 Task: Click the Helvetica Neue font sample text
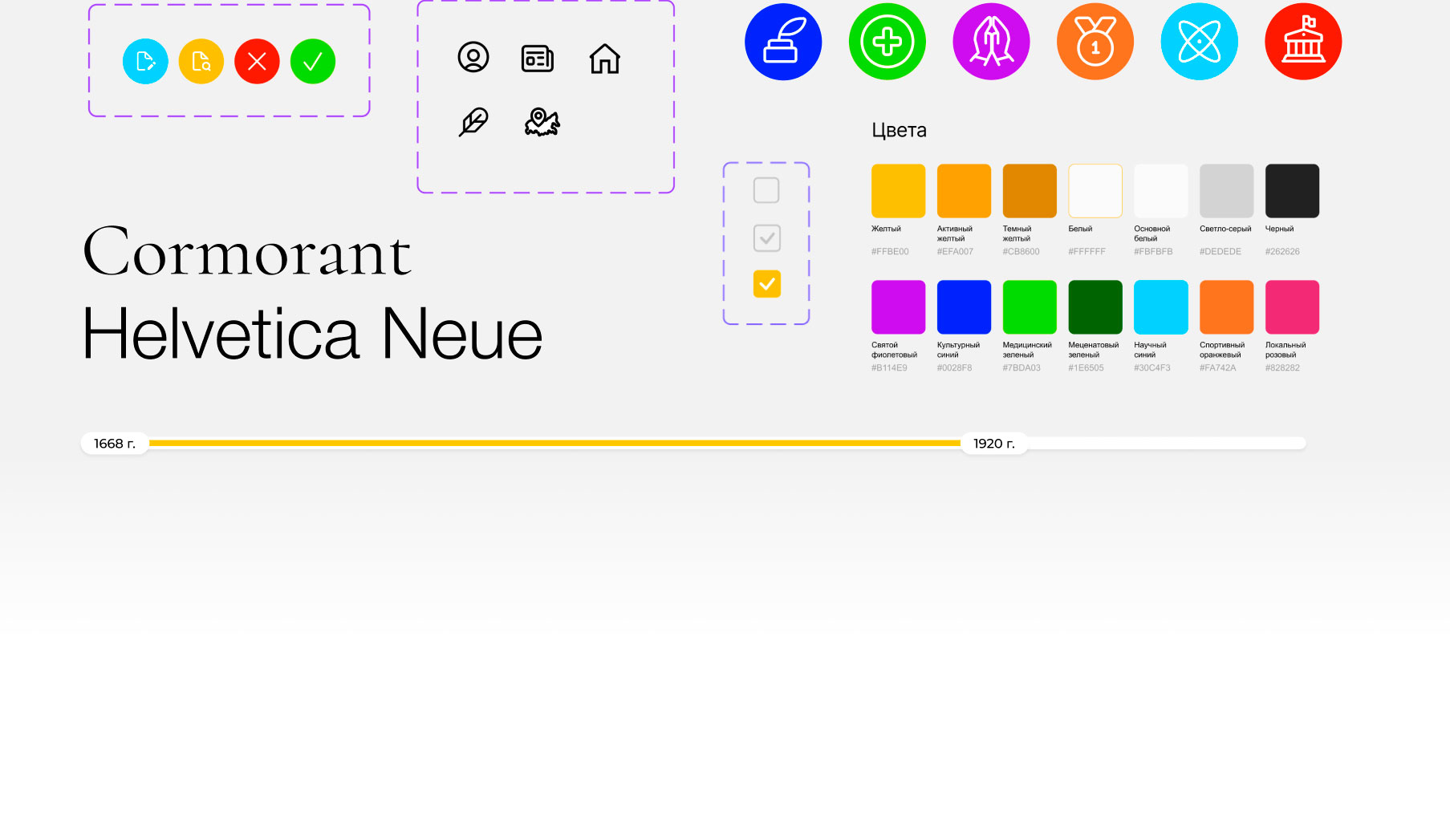click(313, 333)
